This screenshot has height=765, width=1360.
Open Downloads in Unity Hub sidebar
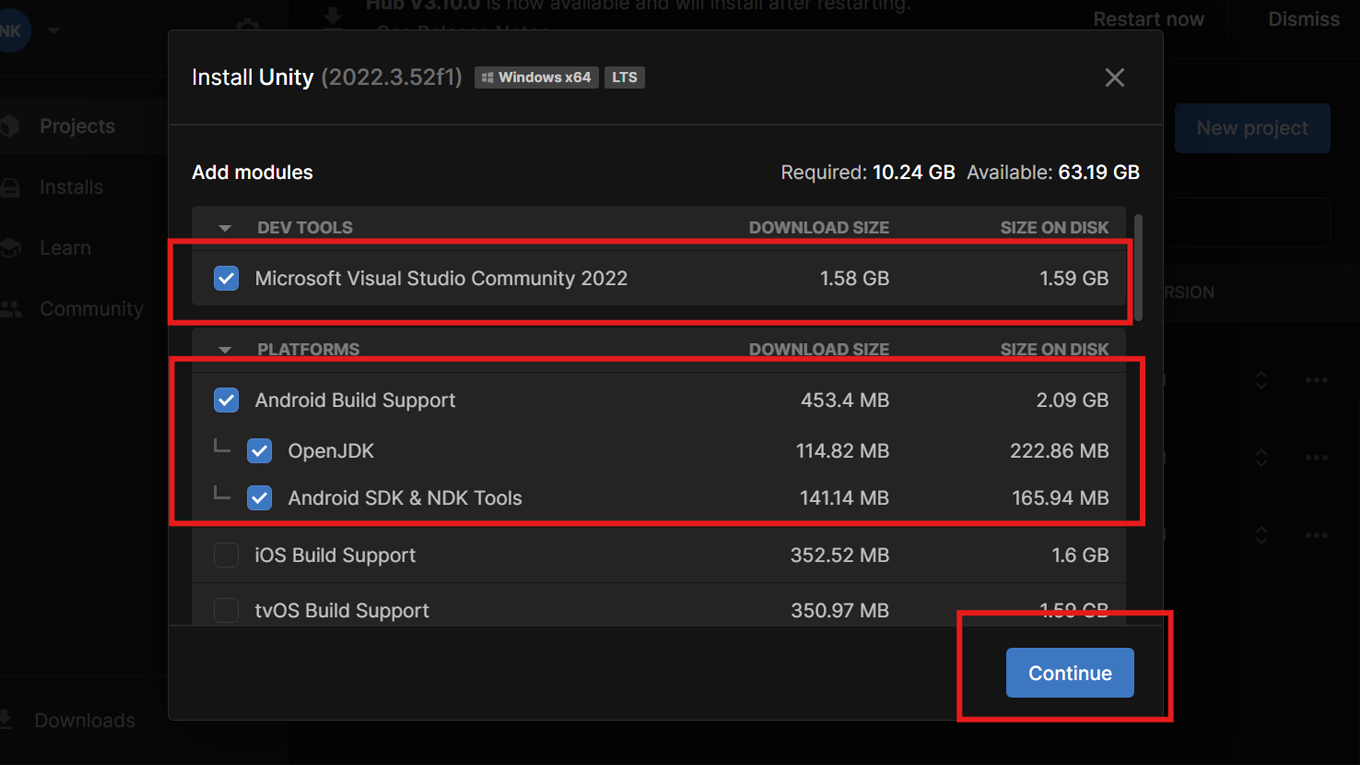click(x=84, y=720)
